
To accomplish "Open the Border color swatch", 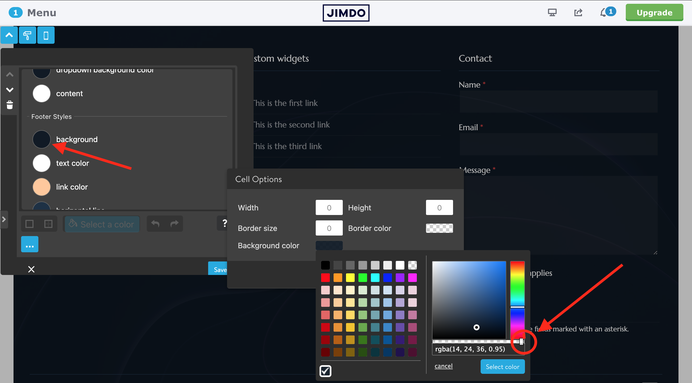I will point(439,228).
